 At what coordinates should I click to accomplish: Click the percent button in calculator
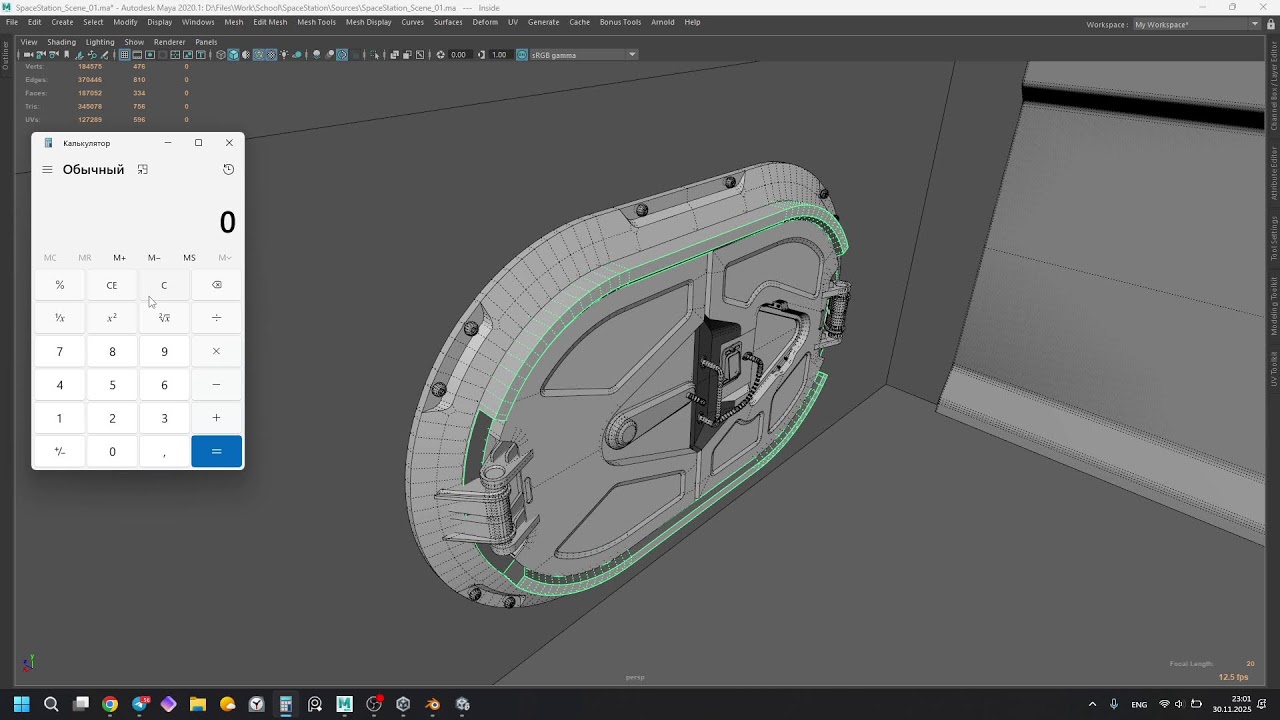[60, 285]
